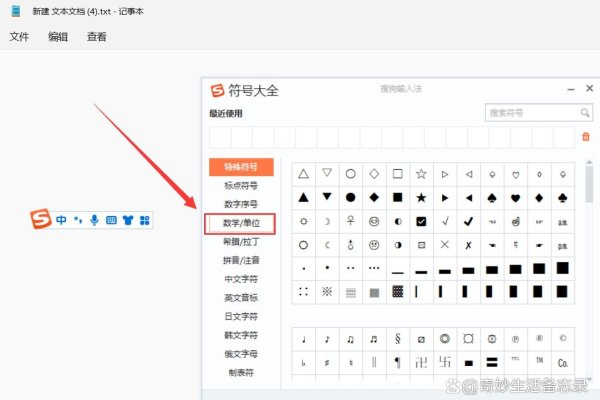Insert the quarter note ♩ symbol
Image resolution: width=600 pixels, height=400 pixels.
point(303,339)
